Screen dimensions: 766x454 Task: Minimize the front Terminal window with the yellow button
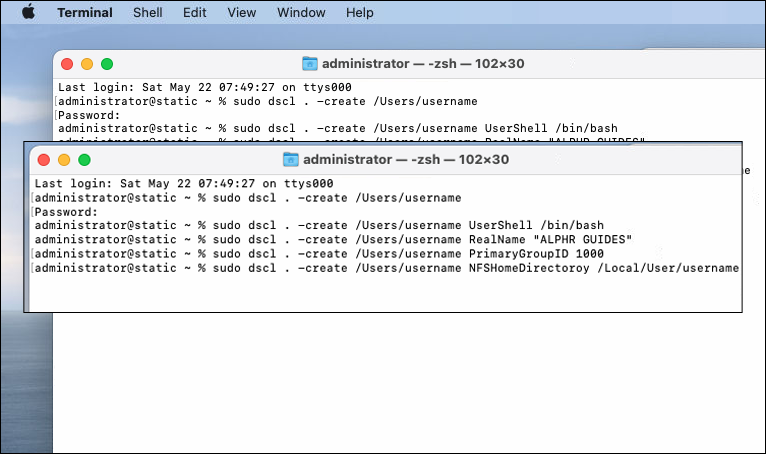coord(64,160)
